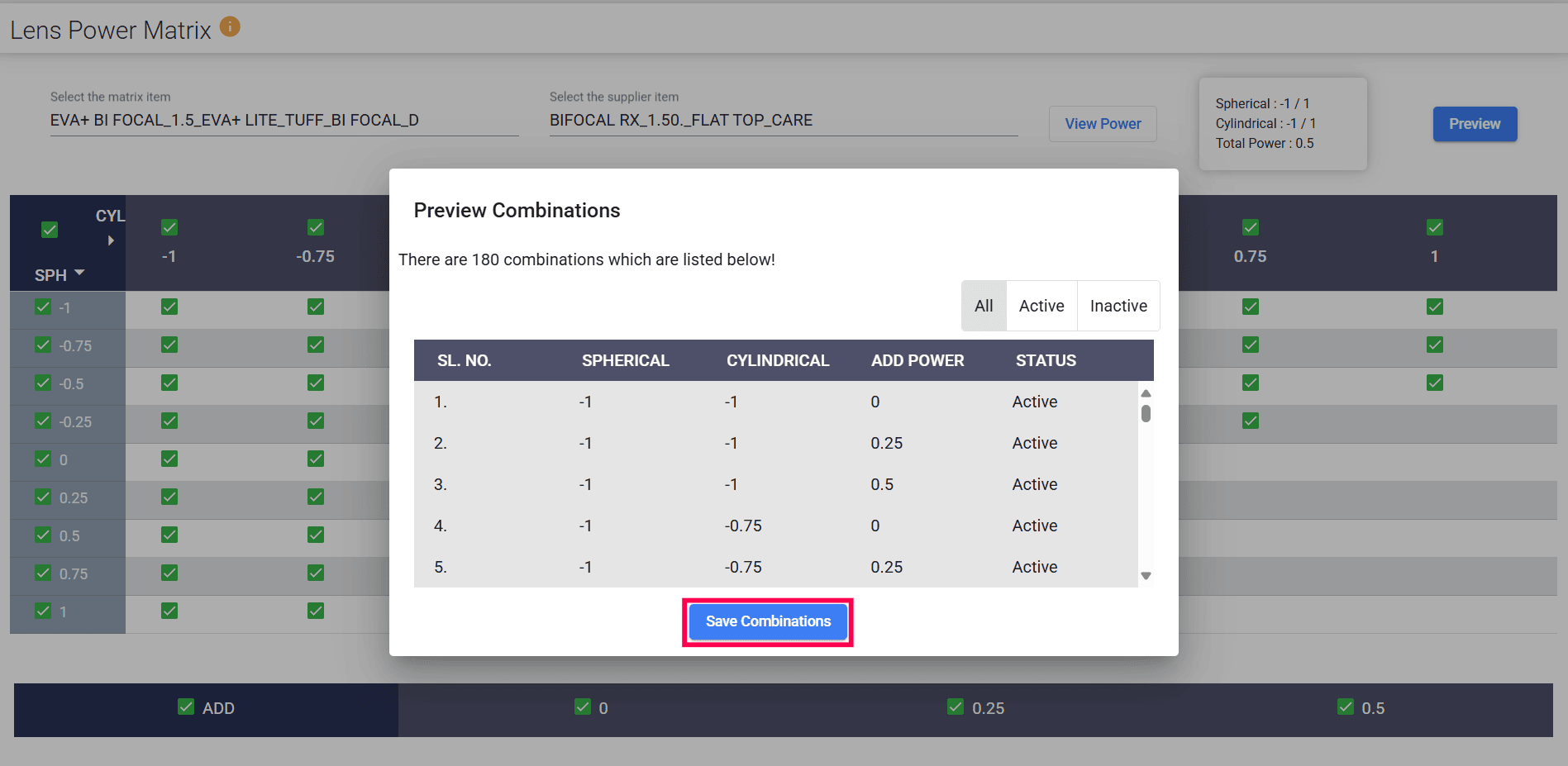Open the supplier item dropdown
This screenshot has height=766, width=1568.
click(x=783, y=121)
